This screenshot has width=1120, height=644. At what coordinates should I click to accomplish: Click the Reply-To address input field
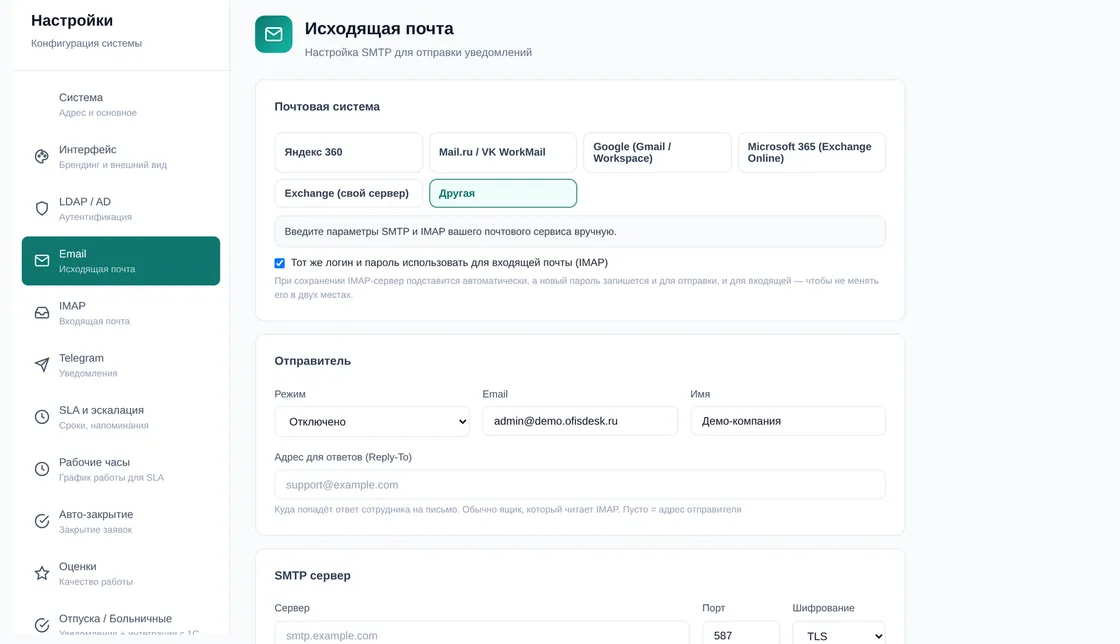[580, 485]
